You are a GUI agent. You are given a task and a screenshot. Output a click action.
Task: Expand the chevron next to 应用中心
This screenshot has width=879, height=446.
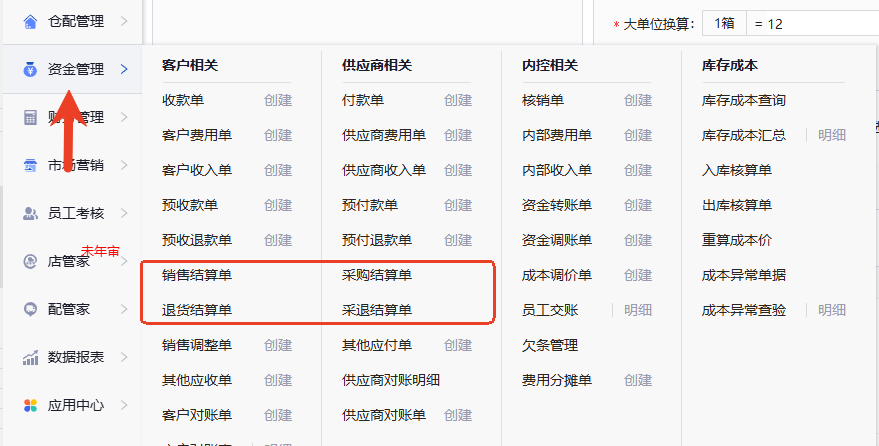coord(124,405)
